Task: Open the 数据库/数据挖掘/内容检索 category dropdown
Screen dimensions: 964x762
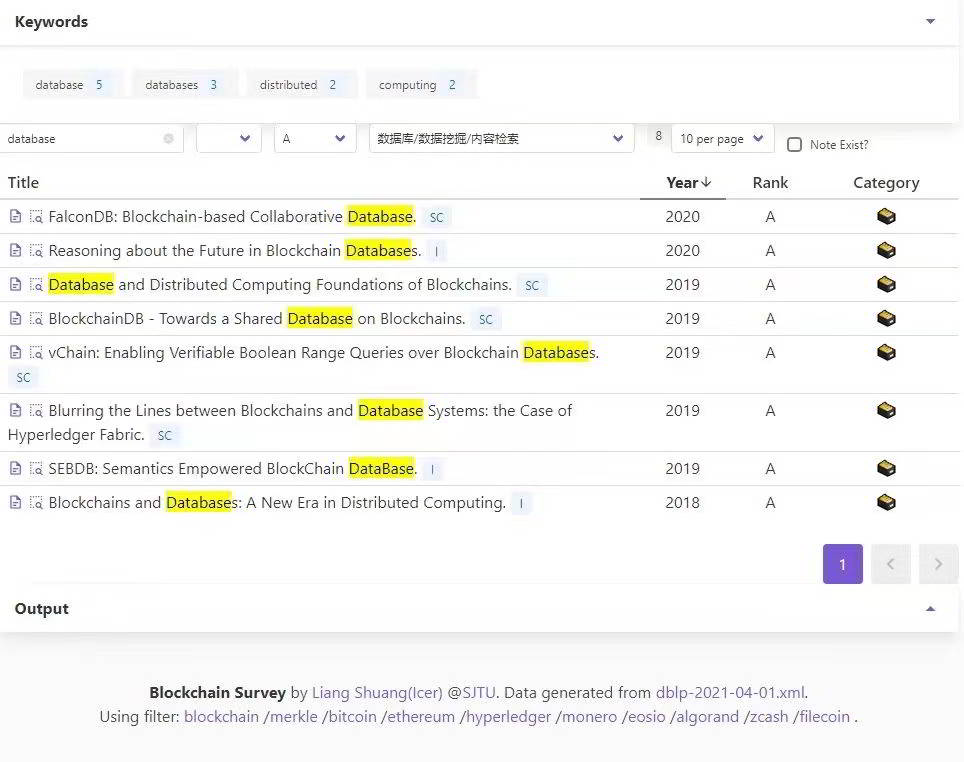Action: [502, 138]
